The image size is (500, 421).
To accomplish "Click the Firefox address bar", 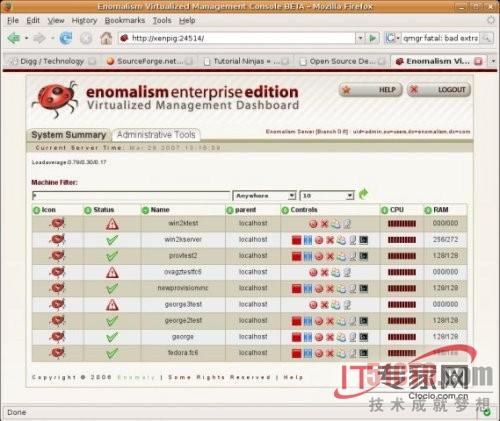I will click(x=237, y=38).
